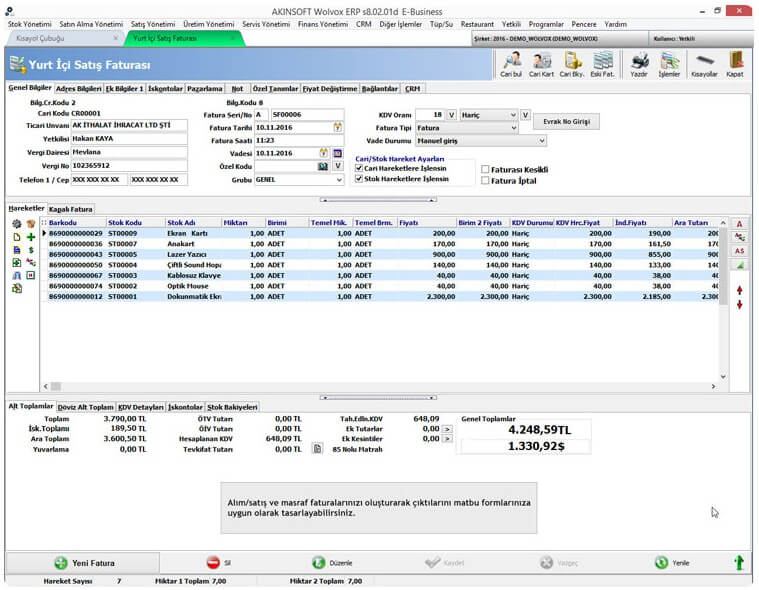Open the Kısayollar shortcuts icon

[704, 64]
